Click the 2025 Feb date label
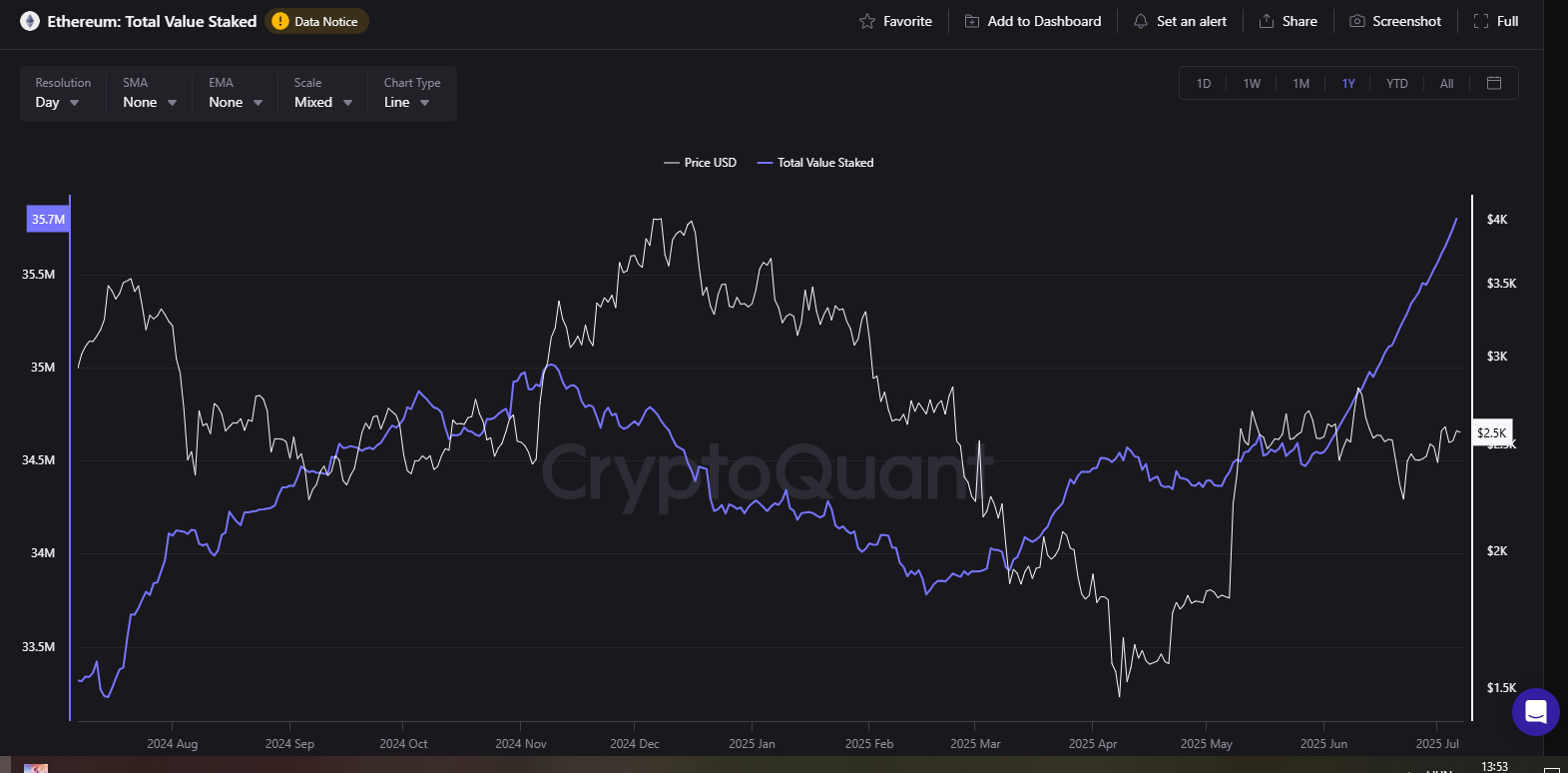Image resolution: width=1568 pixels, height=773 pixels. click(869, 744)
